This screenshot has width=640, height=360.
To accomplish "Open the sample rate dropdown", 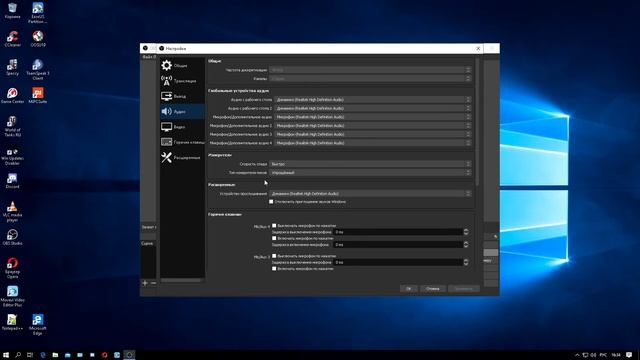I will [x=370, y=70].
